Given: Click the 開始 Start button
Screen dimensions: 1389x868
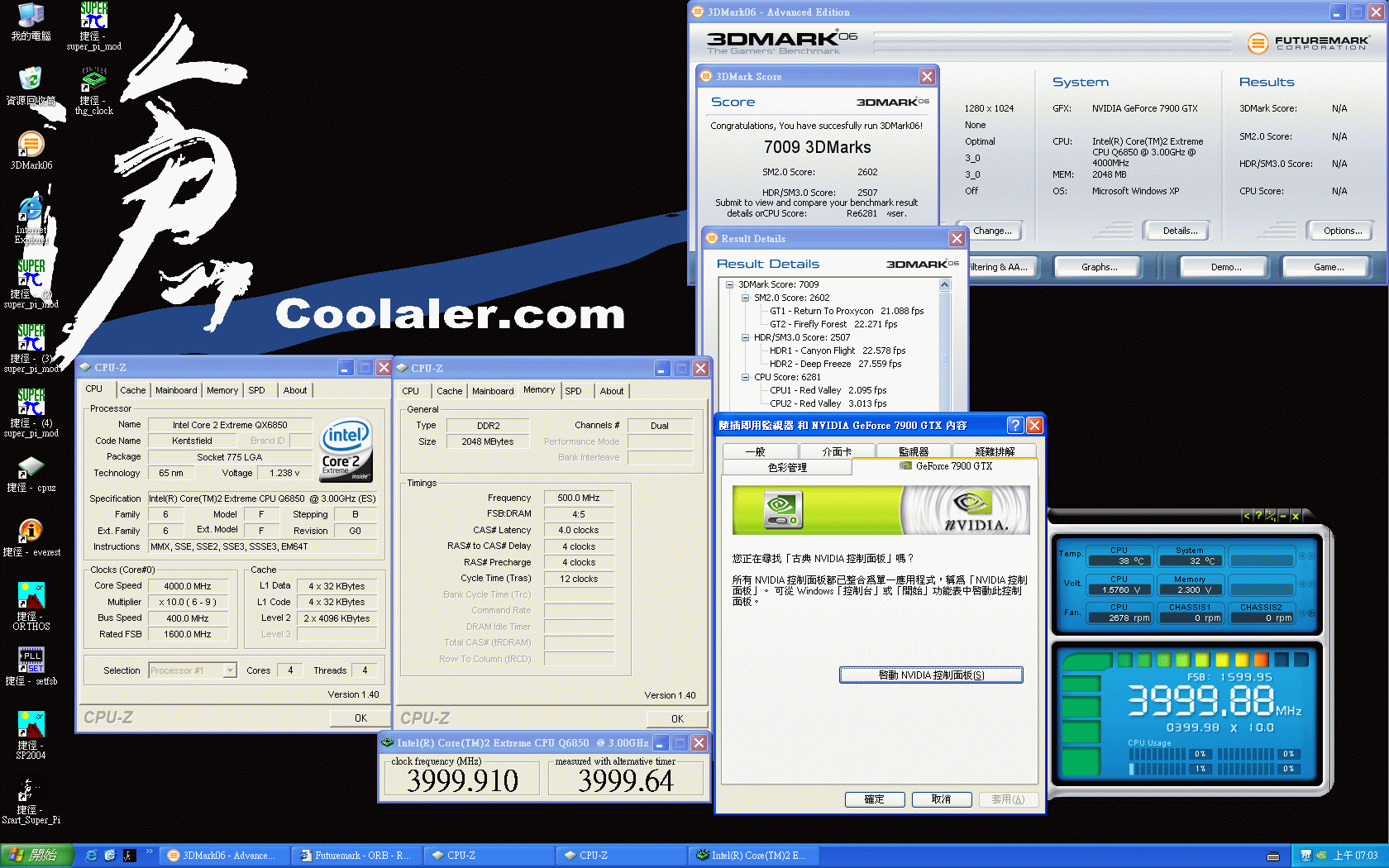Looking at the screenshot, I should 37,856.
